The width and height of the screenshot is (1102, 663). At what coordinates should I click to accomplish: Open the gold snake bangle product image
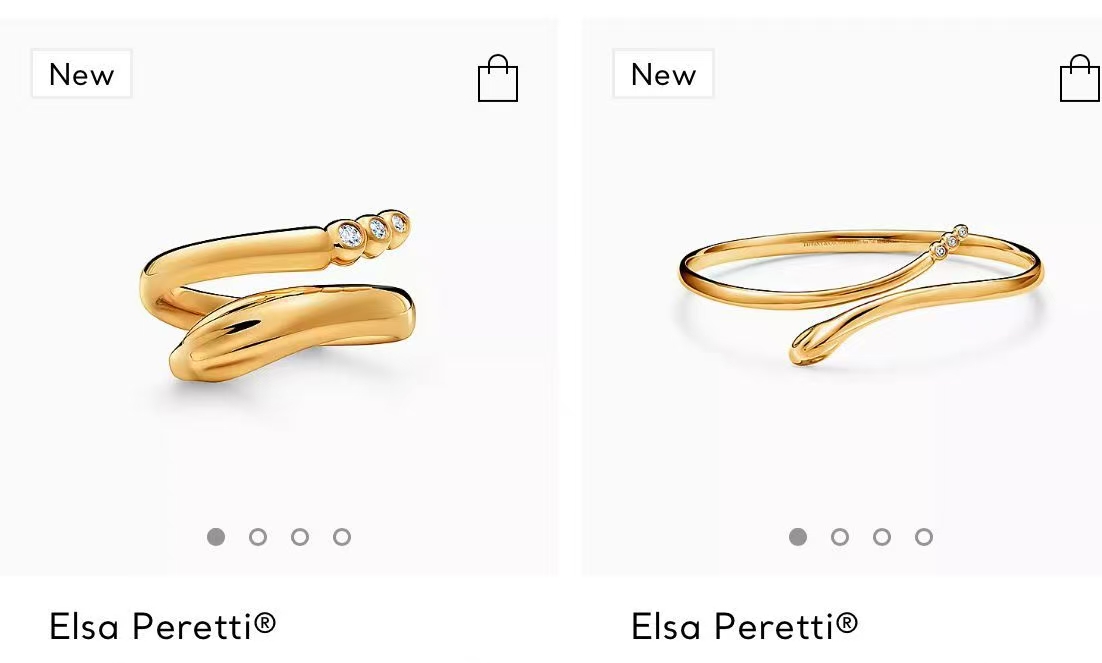[861, 295]
